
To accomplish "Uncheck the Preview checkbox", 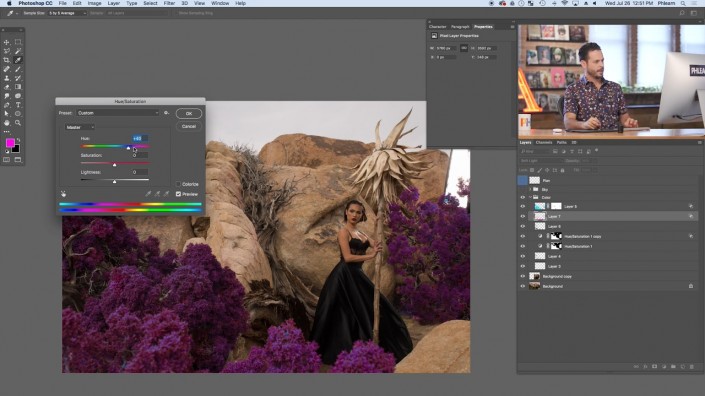I will tap(178, 194).
